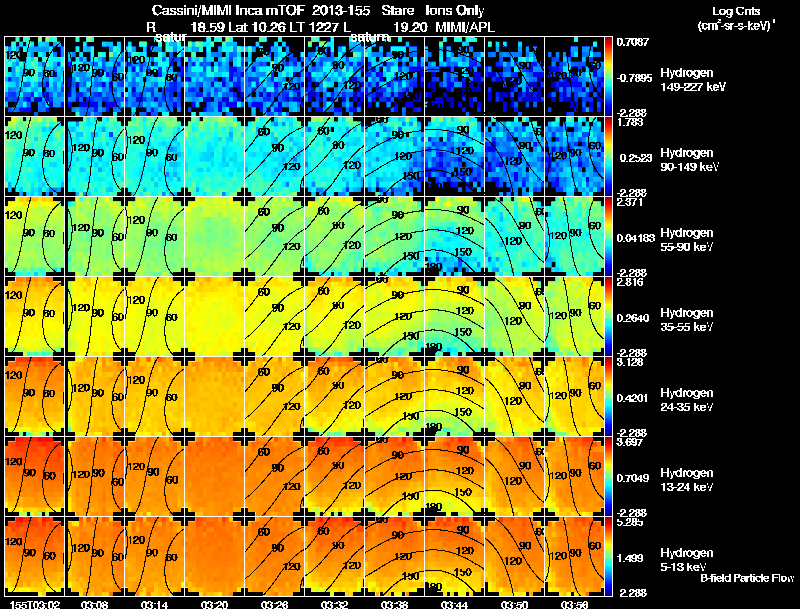The width and height of the screenshot is (800, 609).
Task: Click the 0.04183 color scale value
Action: point(635,238)
